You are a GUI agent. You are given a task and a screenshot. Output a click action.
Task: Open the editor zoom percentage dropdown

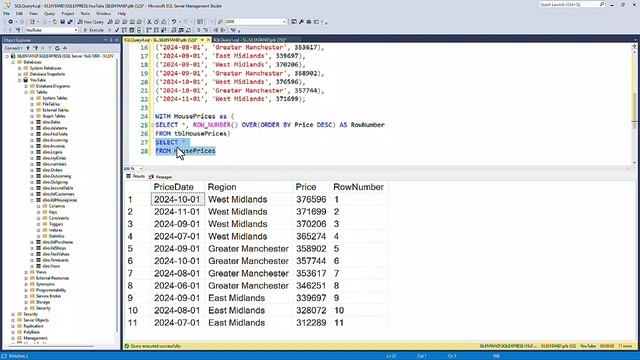(141, 169)
